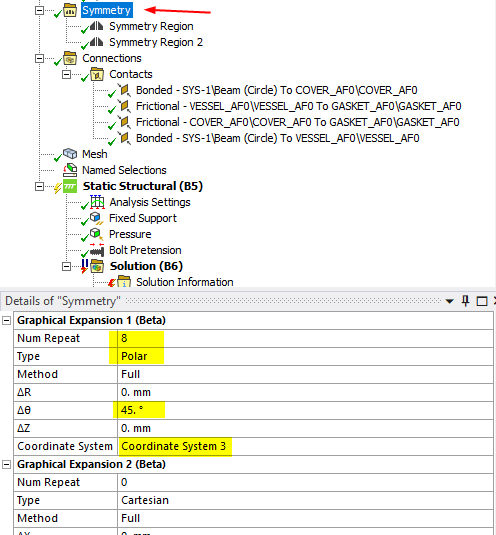Click the Num Repeat value 8 field
The height and width of the screenshot is (535, 496).
305,338
